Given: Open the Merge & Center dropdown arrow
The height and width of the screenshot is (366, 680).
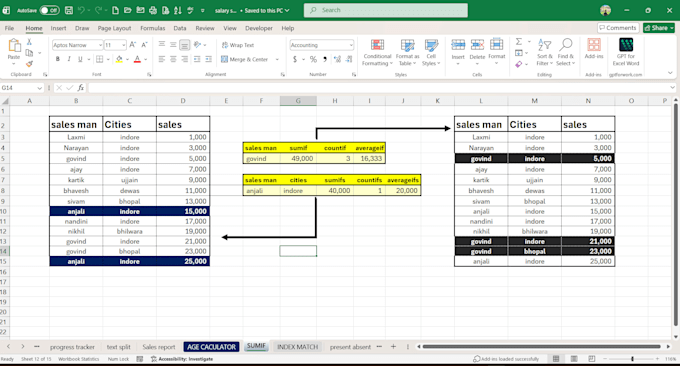Looking at the screenshot, I should (277, 59).
